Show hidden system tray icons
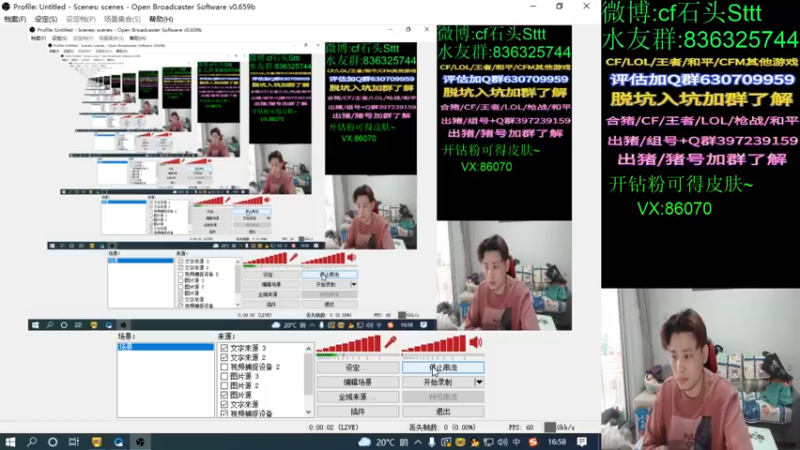The width and height of the screenshot is (800, 450). [x=418, y=442]
